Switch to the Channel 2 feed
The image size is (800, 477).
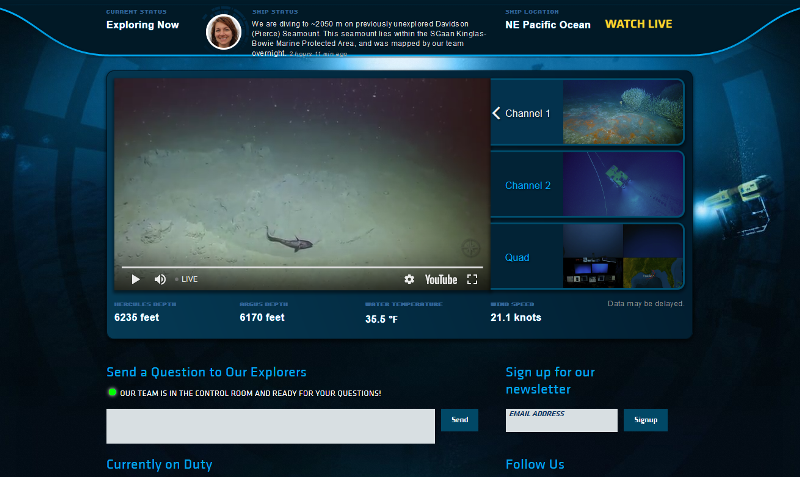pyautogui.click(x=528, y=186)
